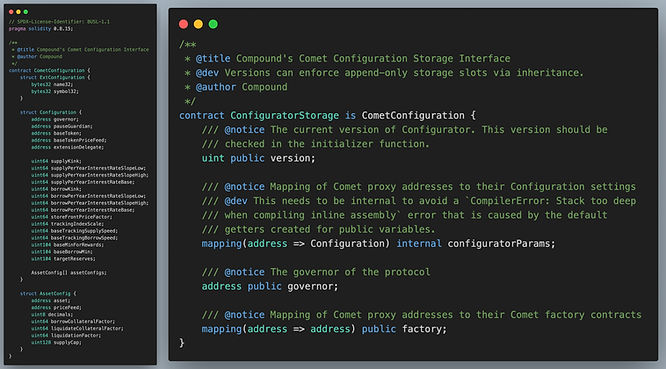The height and width of the screenshot is (369, 666).
Task: Click the "when compiling inline assembly" comment line
Action: (x=405, y=215)
